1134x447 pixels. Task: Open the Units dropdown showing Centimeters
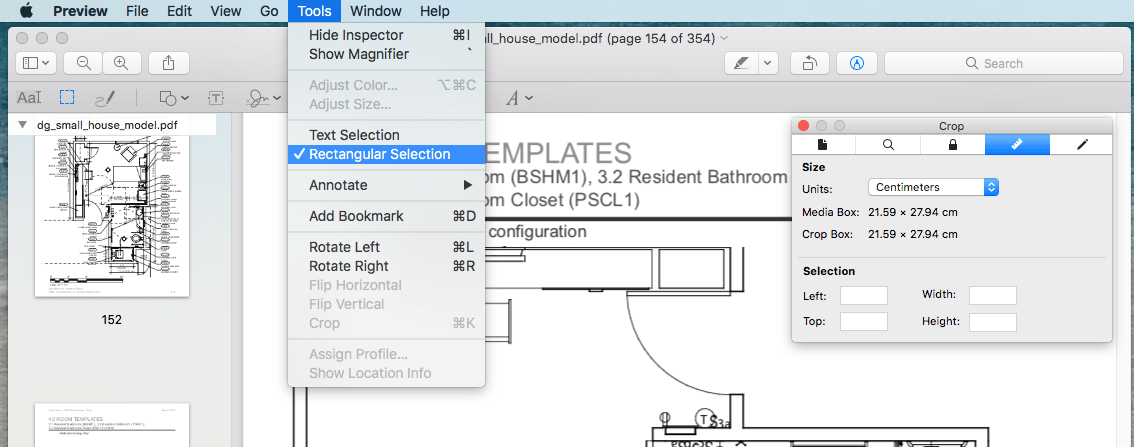[x=932, y=187]
